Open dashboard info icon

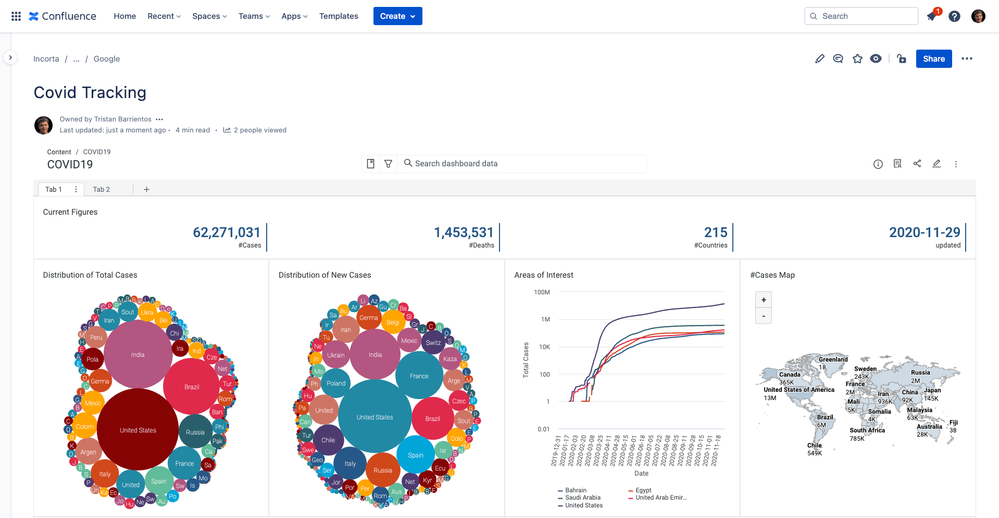(x=878, y=164)
